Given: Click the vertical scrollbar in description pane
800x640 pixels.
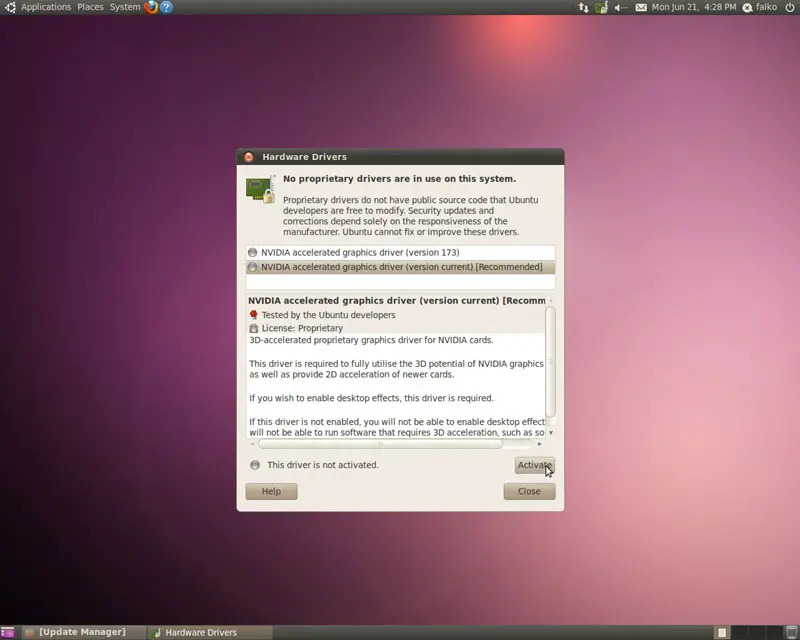Looking at the screenshot, I should [551, 362].
